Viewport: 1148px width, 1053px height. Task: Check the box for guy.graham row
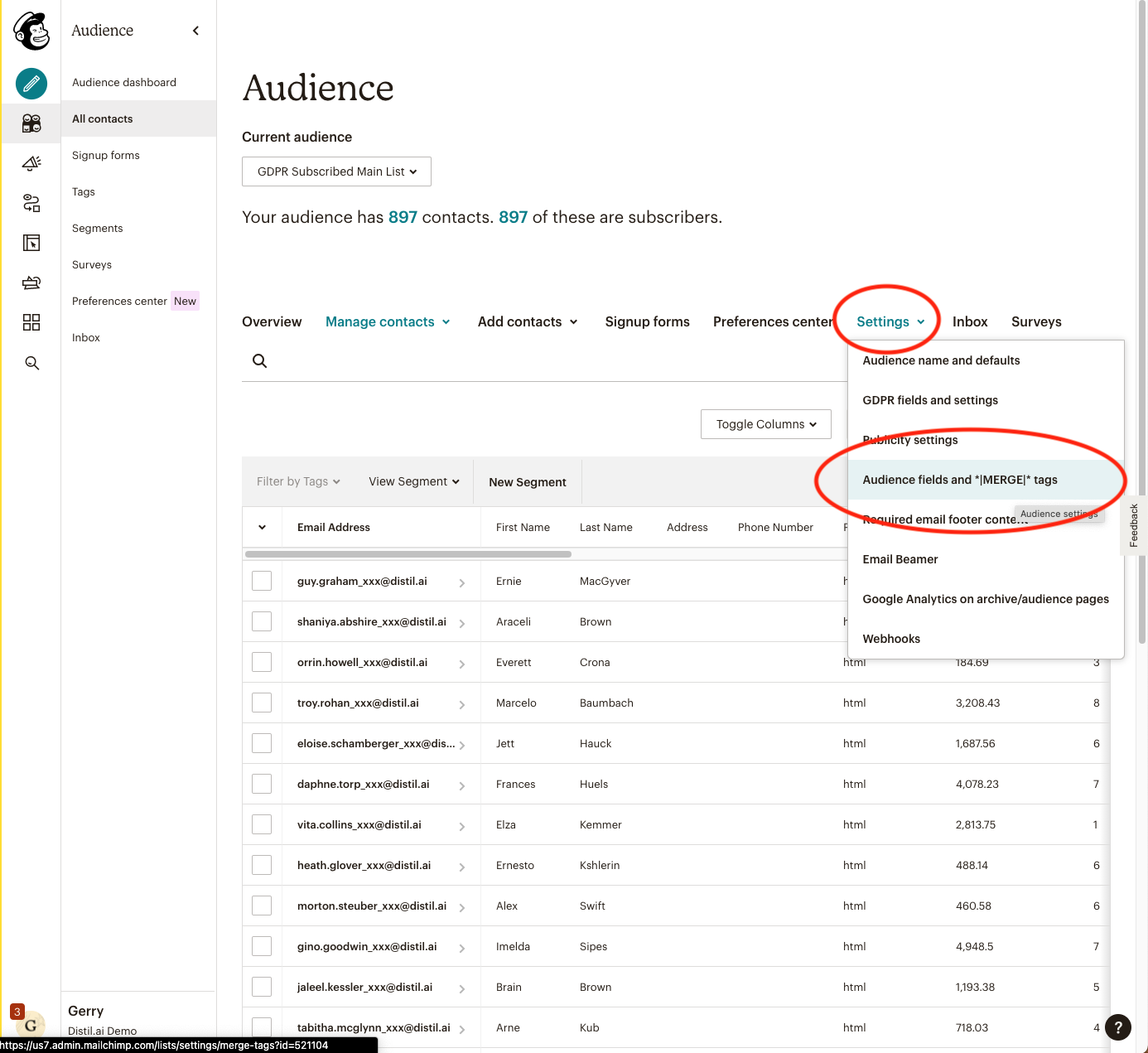pos(262,581)
